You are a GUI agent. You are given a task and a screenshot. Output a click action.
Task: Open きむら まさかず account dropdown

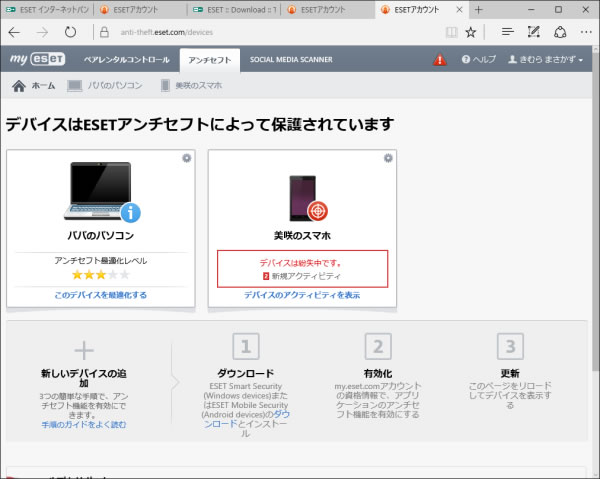[545, 59]
